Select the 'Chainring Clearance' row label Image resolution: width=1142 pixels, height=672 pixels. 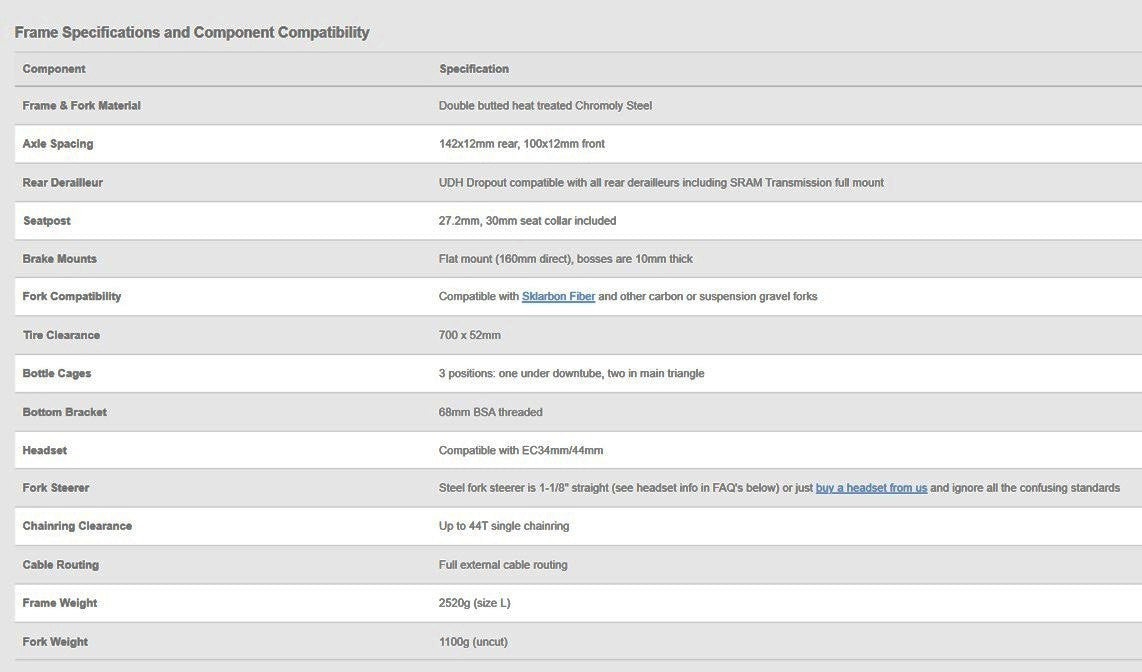click(x=77, y=526)
